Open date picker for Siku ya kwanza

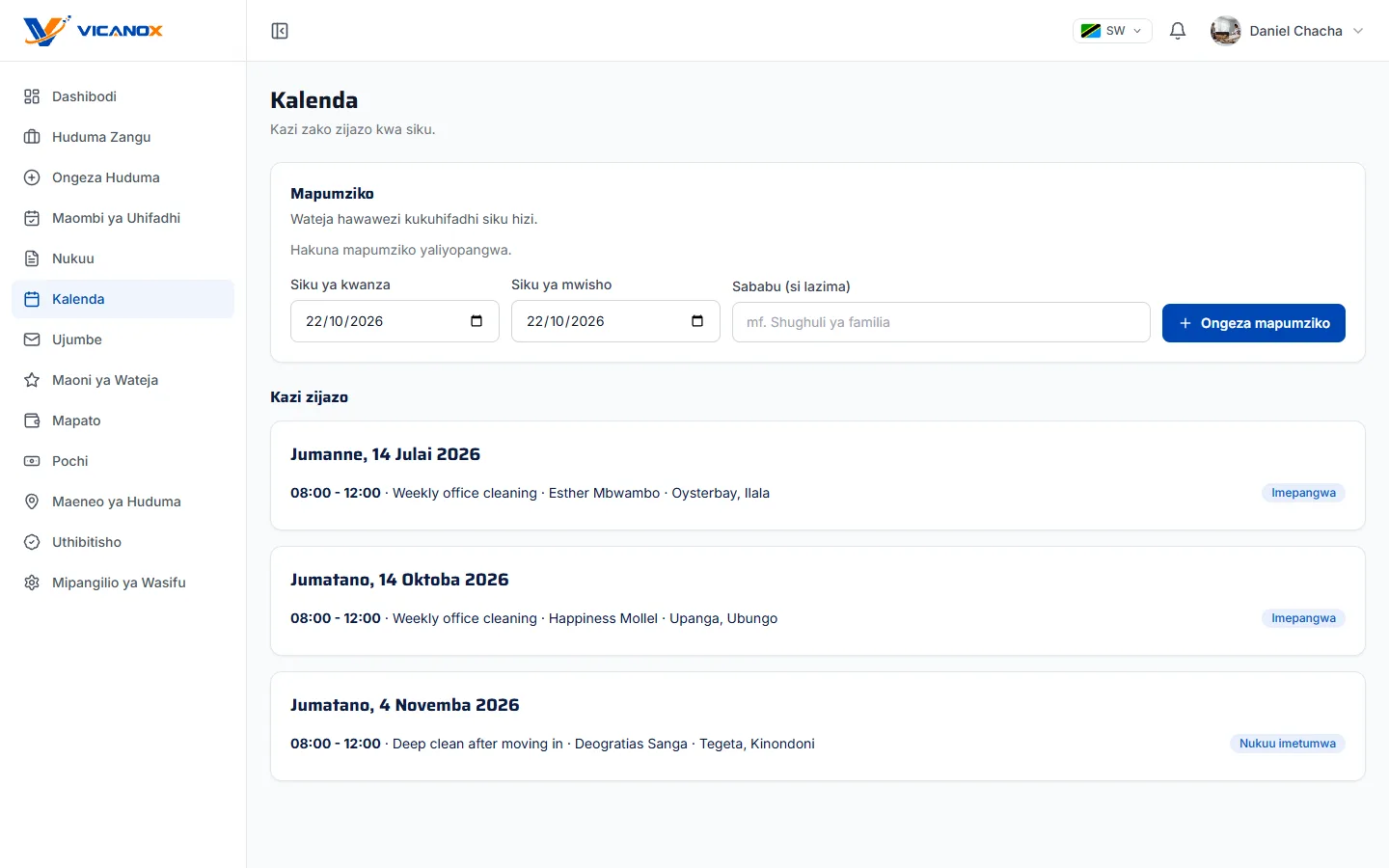click(x=477, y=321)
